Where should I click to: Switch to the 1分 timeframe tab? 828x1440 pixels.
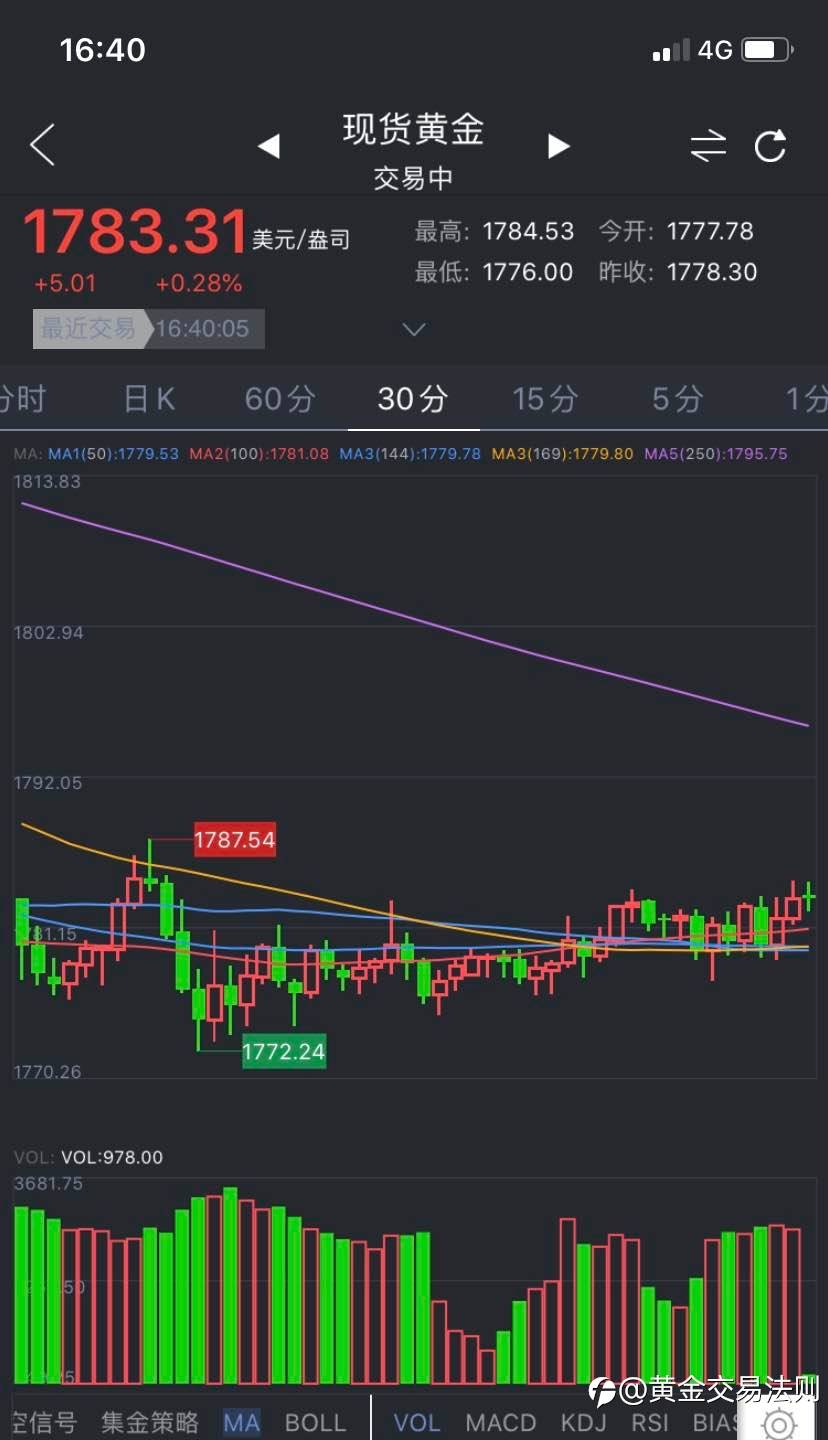[x=806, y=399]
